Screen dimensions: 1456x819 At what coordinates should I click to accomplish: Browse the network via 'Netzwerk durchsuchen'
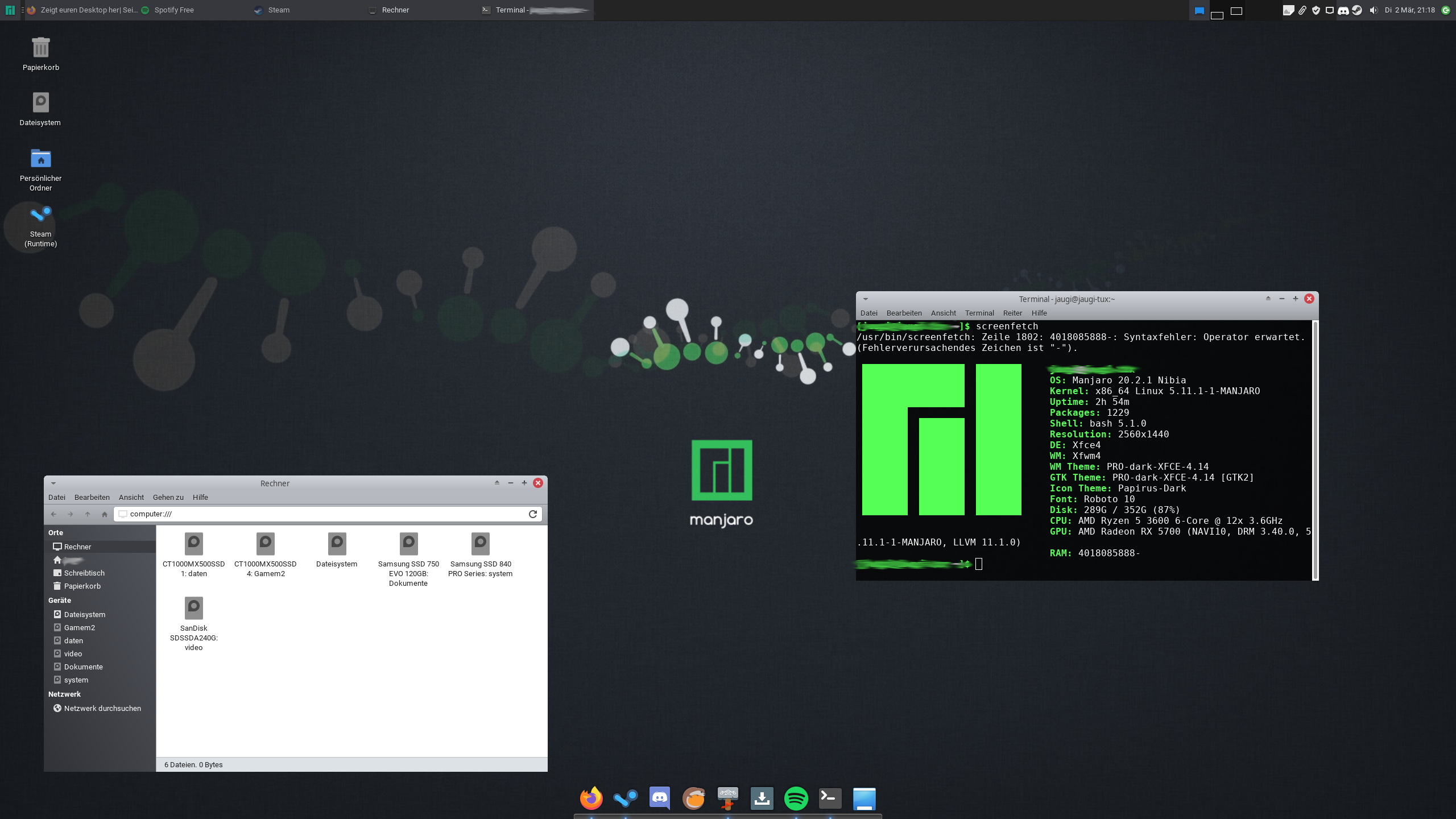pos(102,708)
